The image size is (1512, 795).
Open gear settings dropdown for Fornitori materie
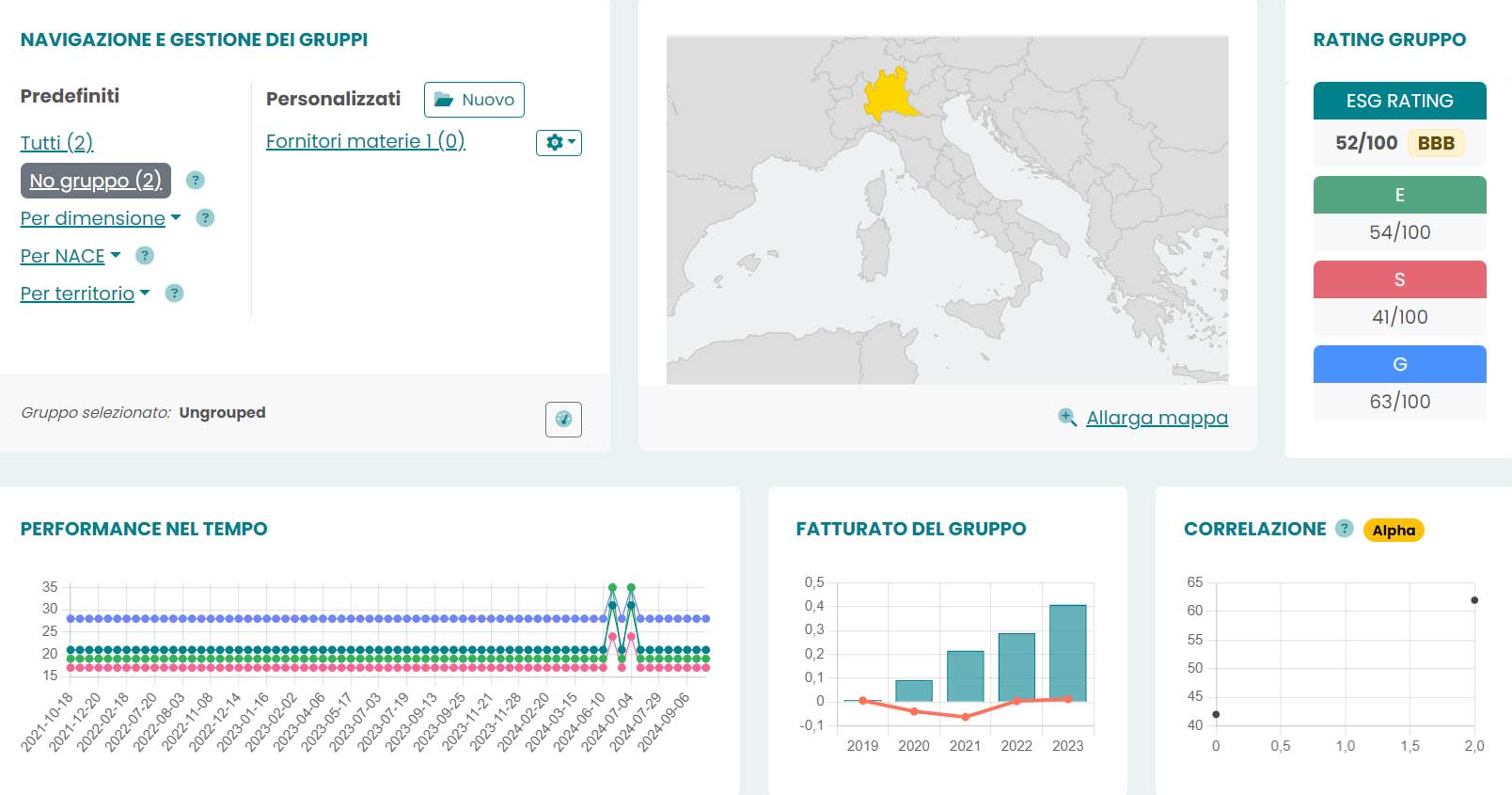559,142
